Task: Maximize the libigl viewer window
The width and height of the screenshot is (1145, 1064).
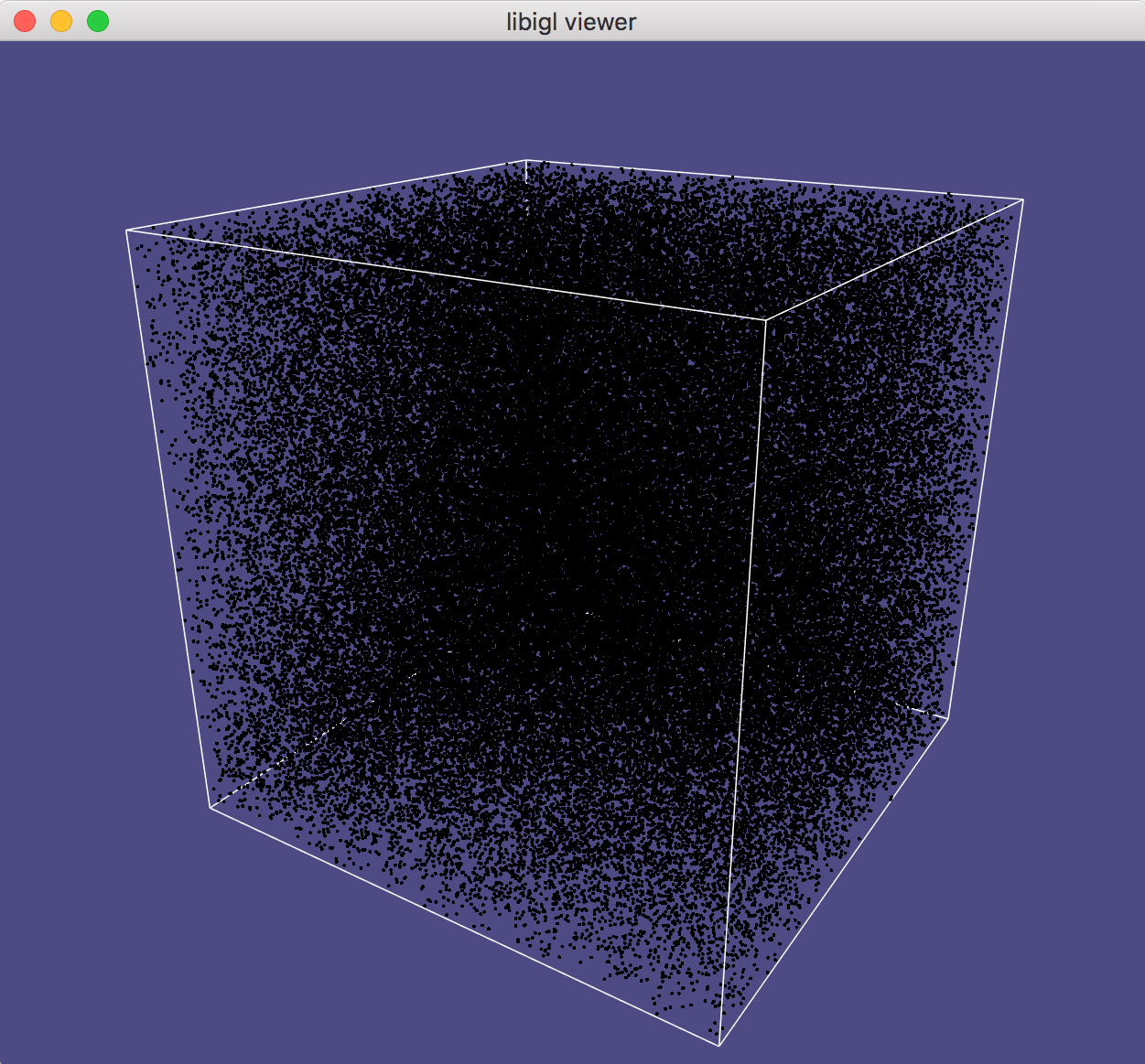Action: click(x=97, y=20)
